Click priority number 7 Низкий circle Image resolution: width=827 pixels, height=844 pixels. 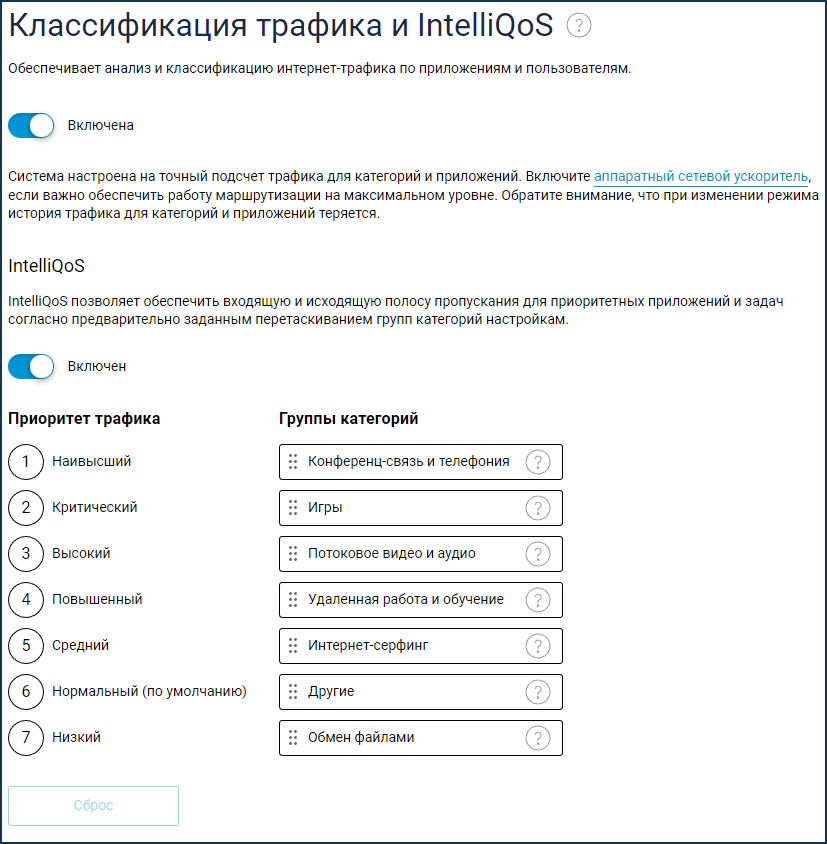26,738
